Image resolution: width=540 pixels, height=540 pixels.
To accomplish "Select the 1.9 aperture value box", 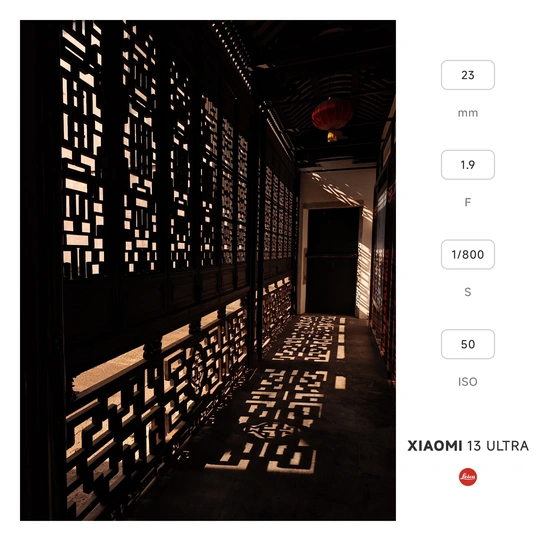I will [x=468, y=165].
